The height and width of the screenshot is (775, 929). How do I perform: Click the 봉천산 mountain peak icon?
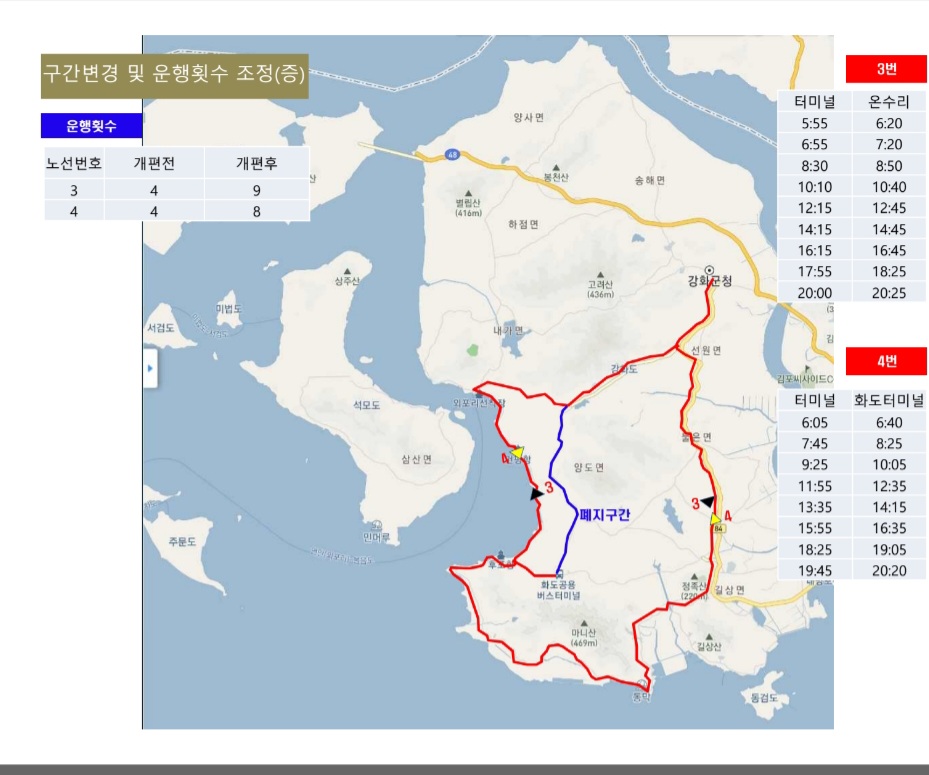point(556,168)
